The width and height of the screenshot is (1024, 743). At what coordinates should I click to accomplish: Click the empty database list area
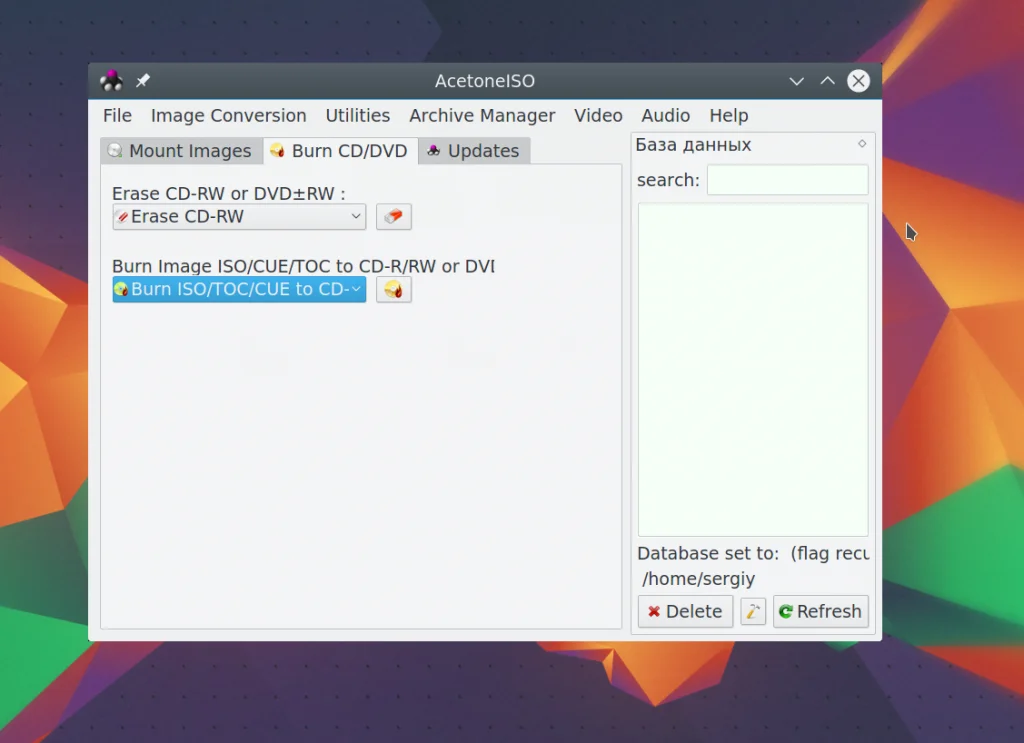753,369
